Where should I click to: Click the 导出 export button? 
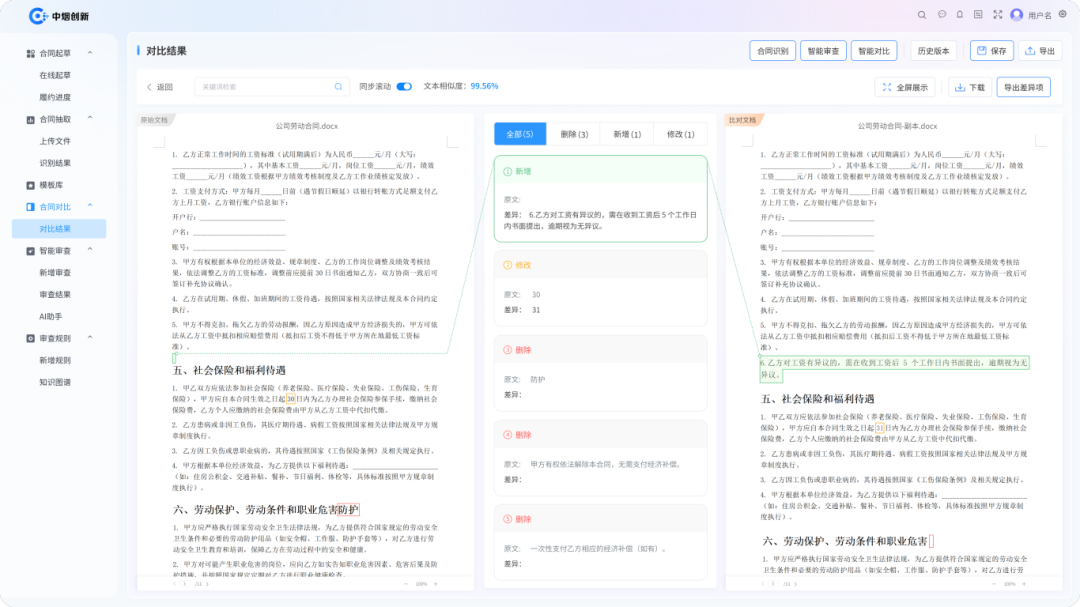point(1041,51)
